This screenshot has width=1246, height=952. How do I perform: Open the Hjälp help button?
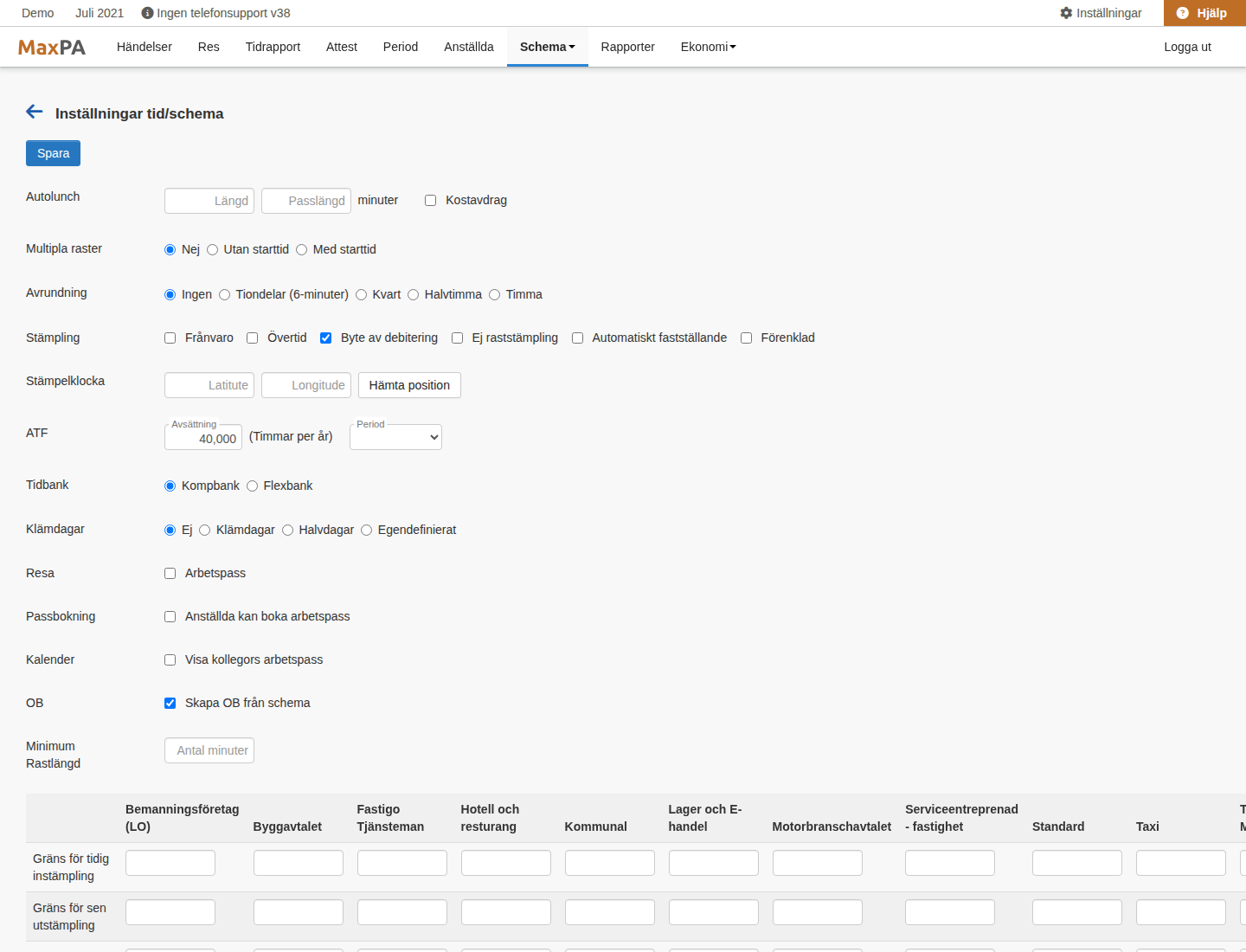[1204, 13]
